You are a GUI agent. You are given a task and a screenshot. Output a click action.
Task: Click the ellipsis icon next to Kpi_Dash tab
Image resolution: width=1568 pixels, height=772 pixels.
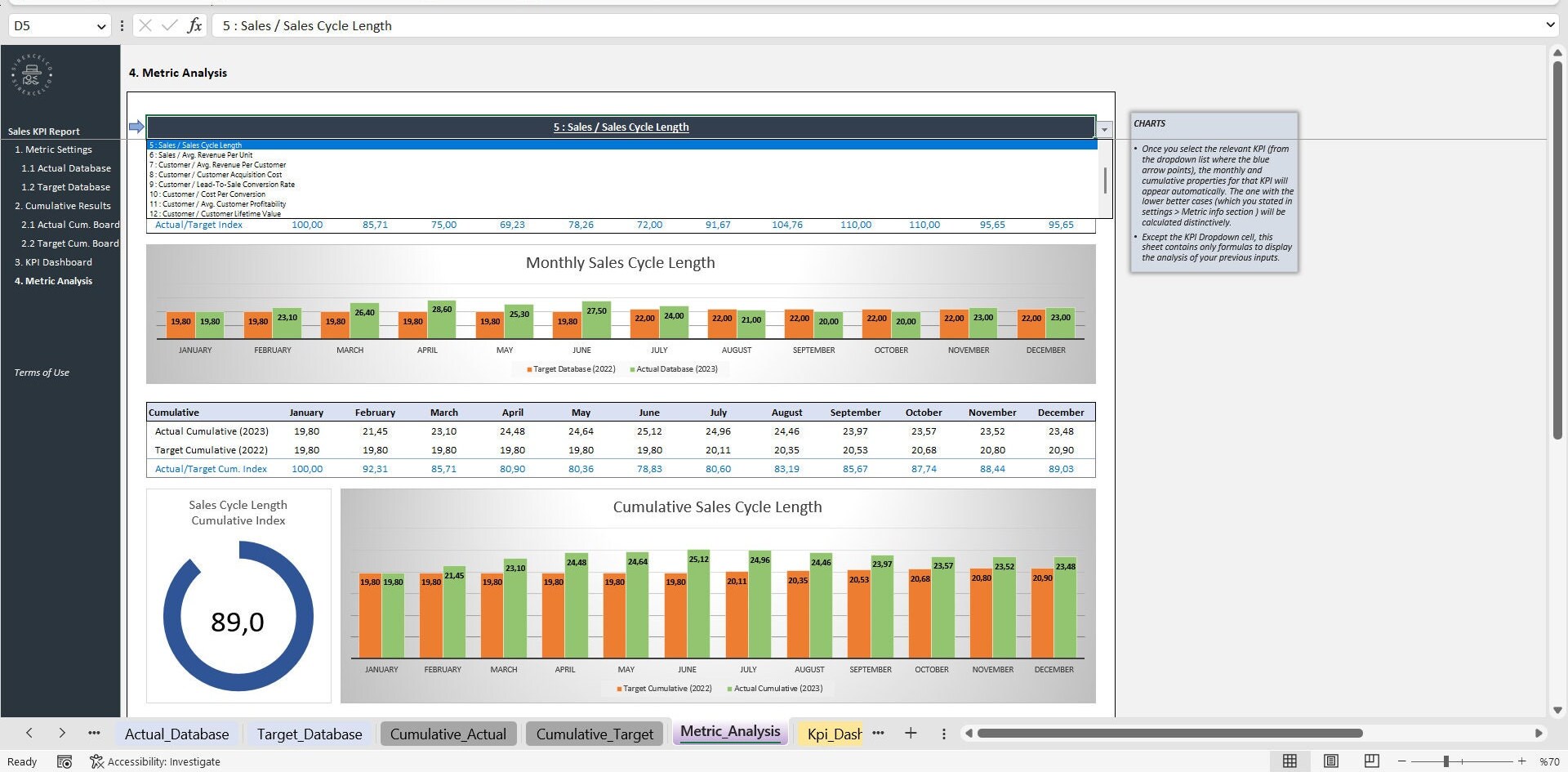(x=878, y=733)
